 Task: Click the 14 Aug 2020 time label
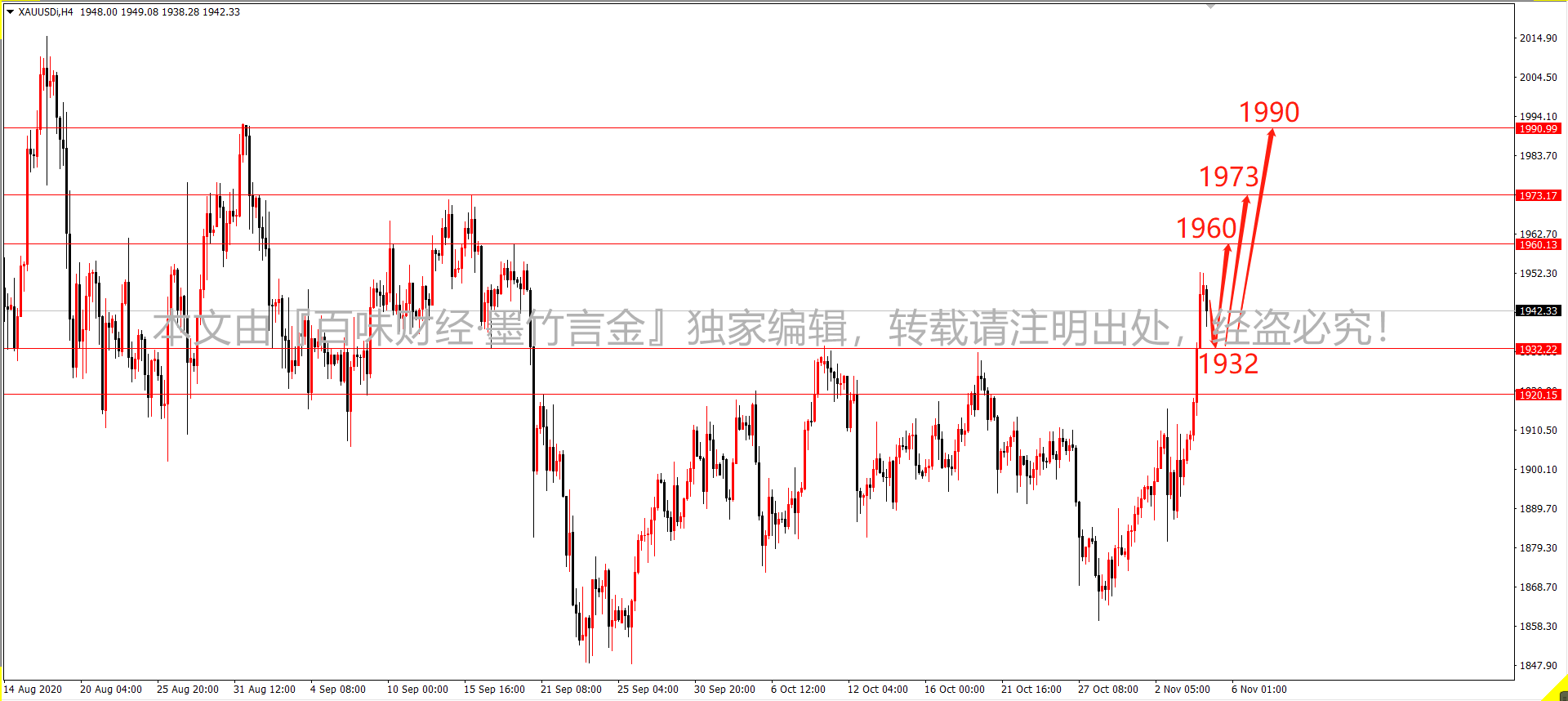[33, 690]
